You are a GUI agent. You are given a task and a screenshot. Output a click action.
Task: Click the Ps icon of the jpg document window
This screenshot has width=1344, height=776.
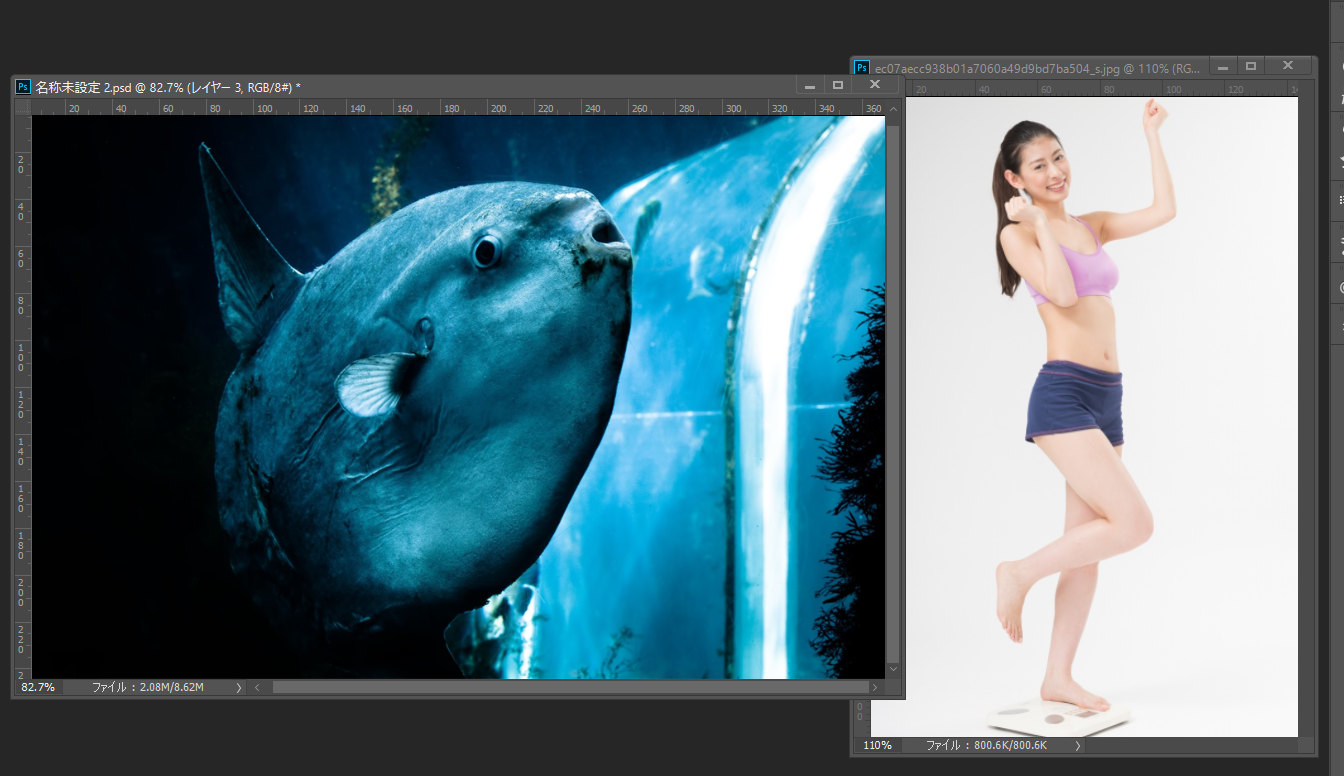pos(862,68)
